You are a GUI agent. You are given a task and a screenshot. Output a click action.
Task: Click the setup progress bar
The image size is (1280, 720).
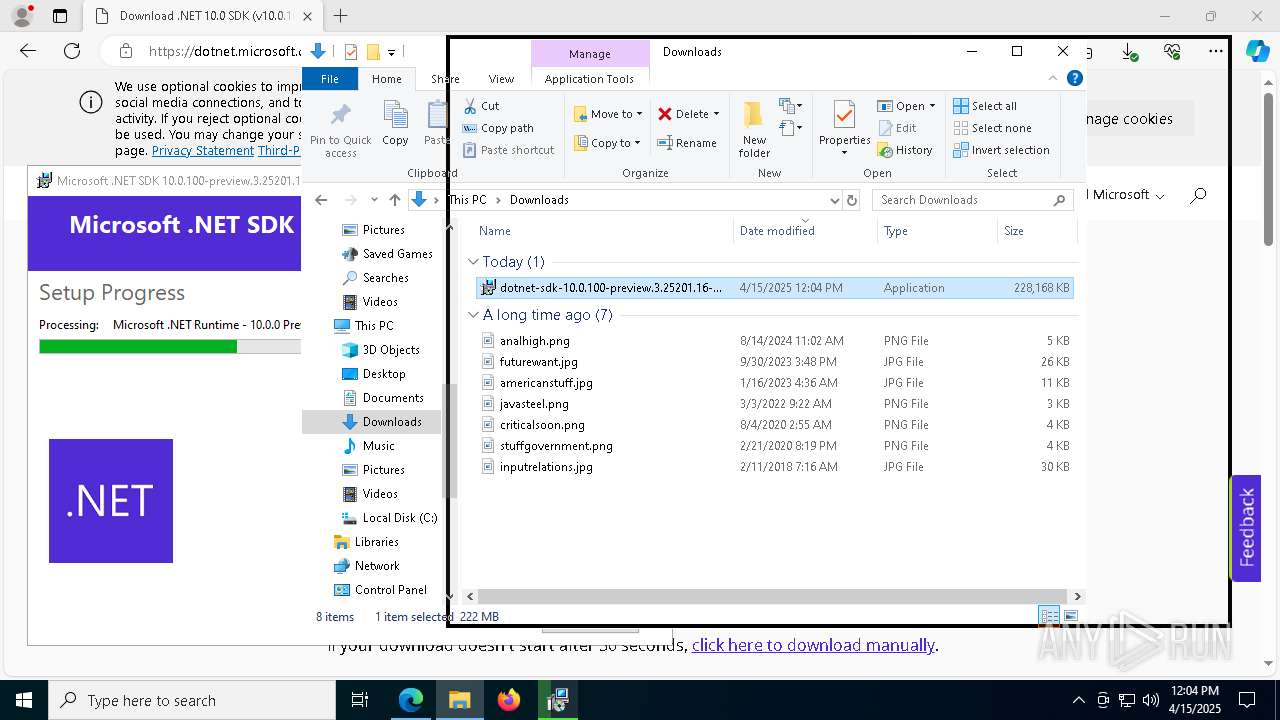(170, 347)
